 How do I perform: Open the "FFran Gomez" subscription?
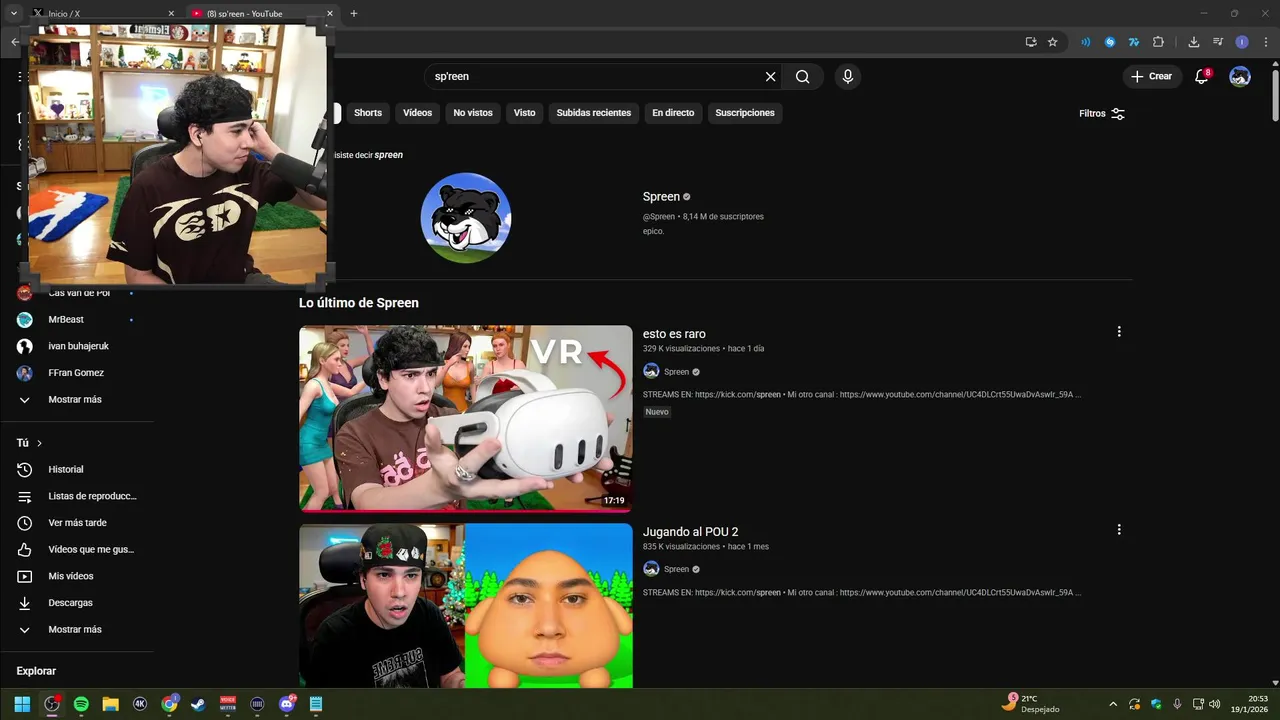(x=77, y=373)
